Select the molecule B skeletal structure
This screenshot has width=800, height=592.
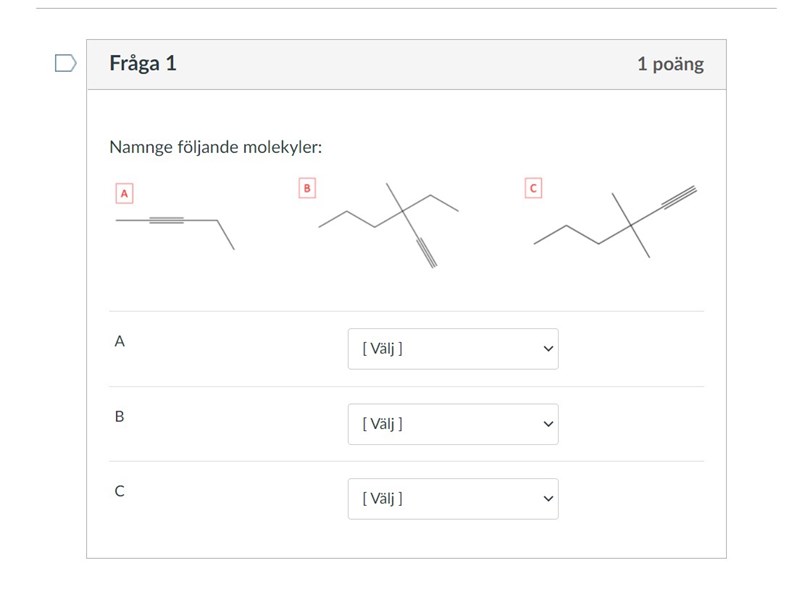(390, 222)
